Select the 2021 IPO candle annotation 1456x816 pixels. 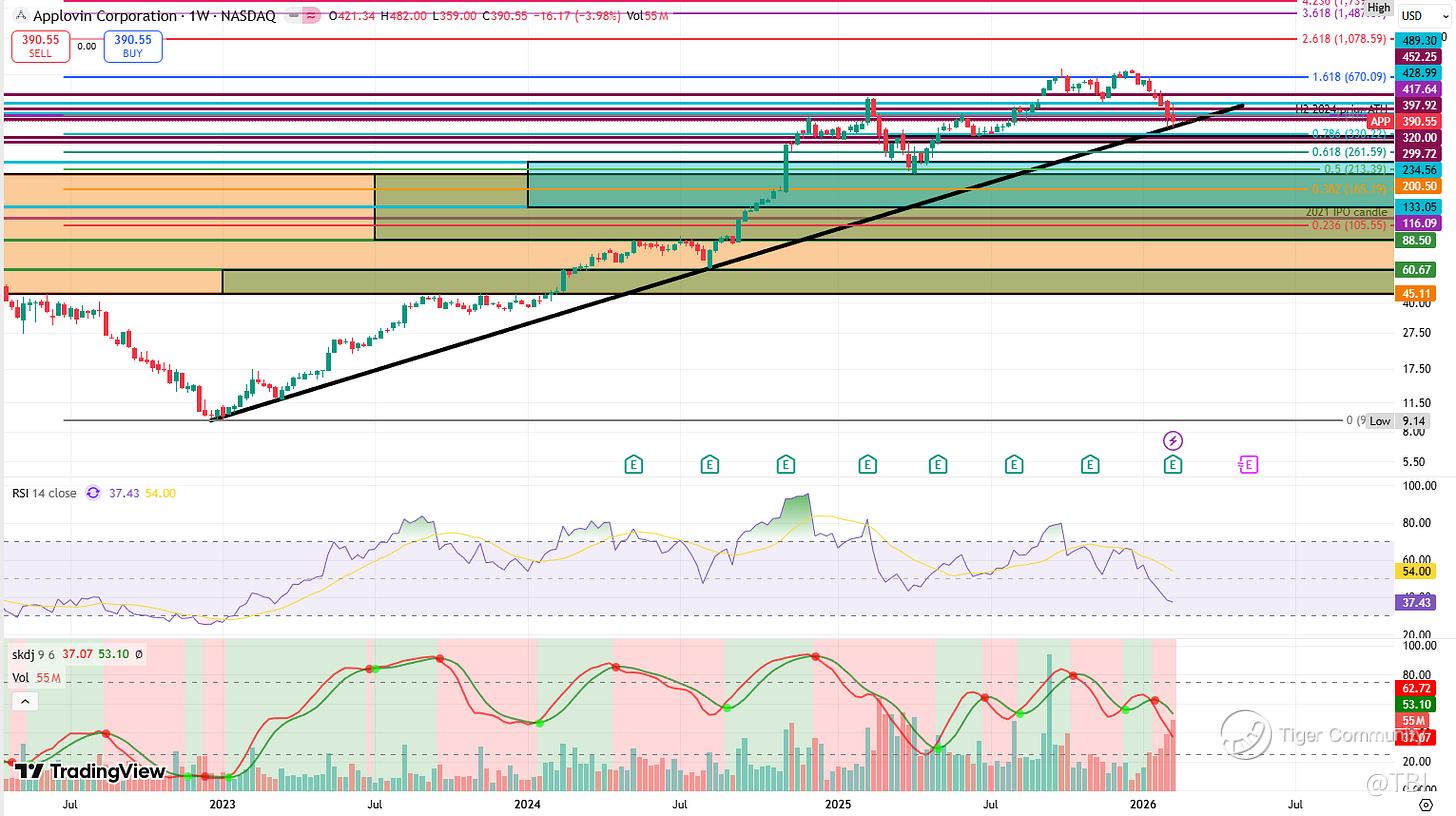coord(1346,212)
